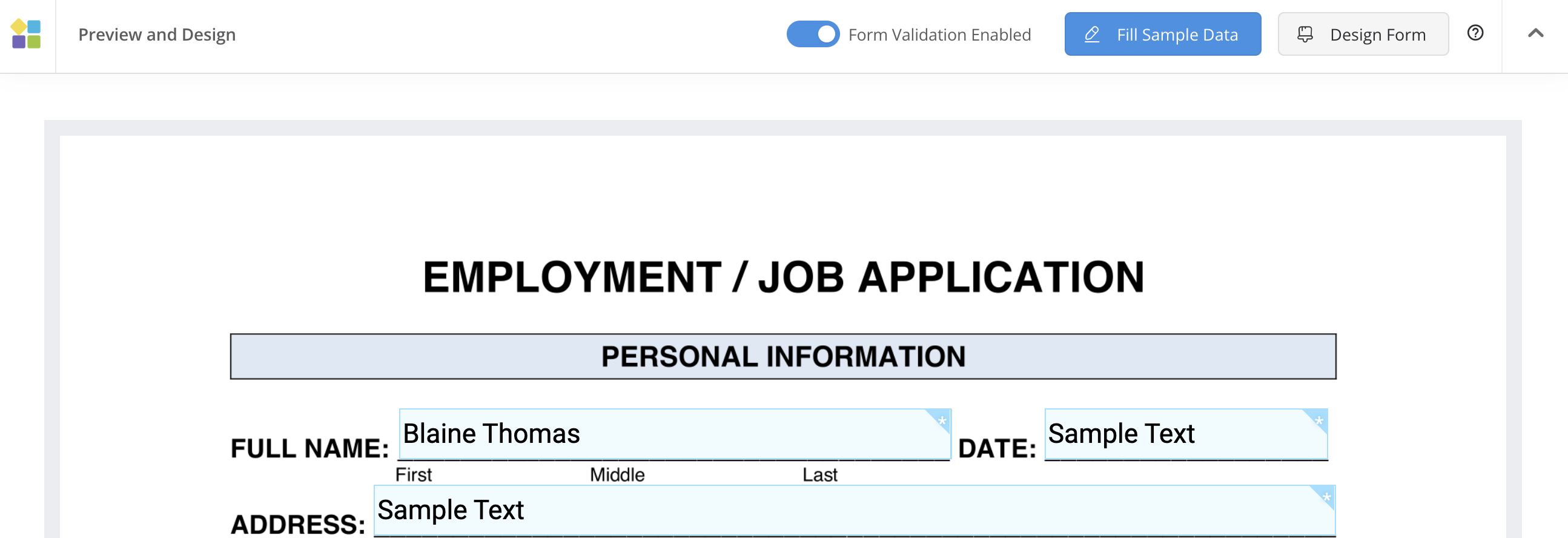Click the pen icon on Fill Sample Data
The height and width of the screenshot is (538, 1568).
[1092, 35]
